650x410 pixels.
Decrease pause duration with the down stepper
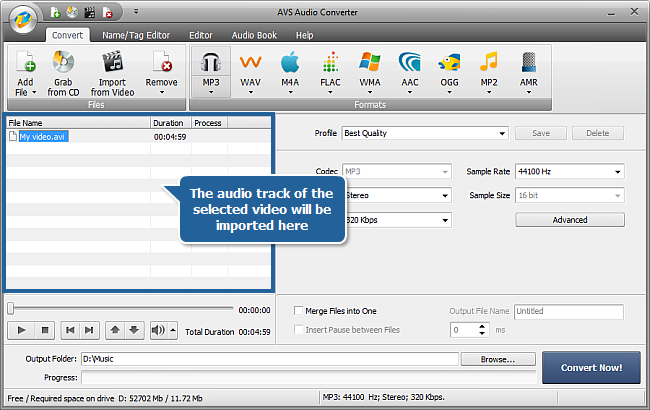482,333
